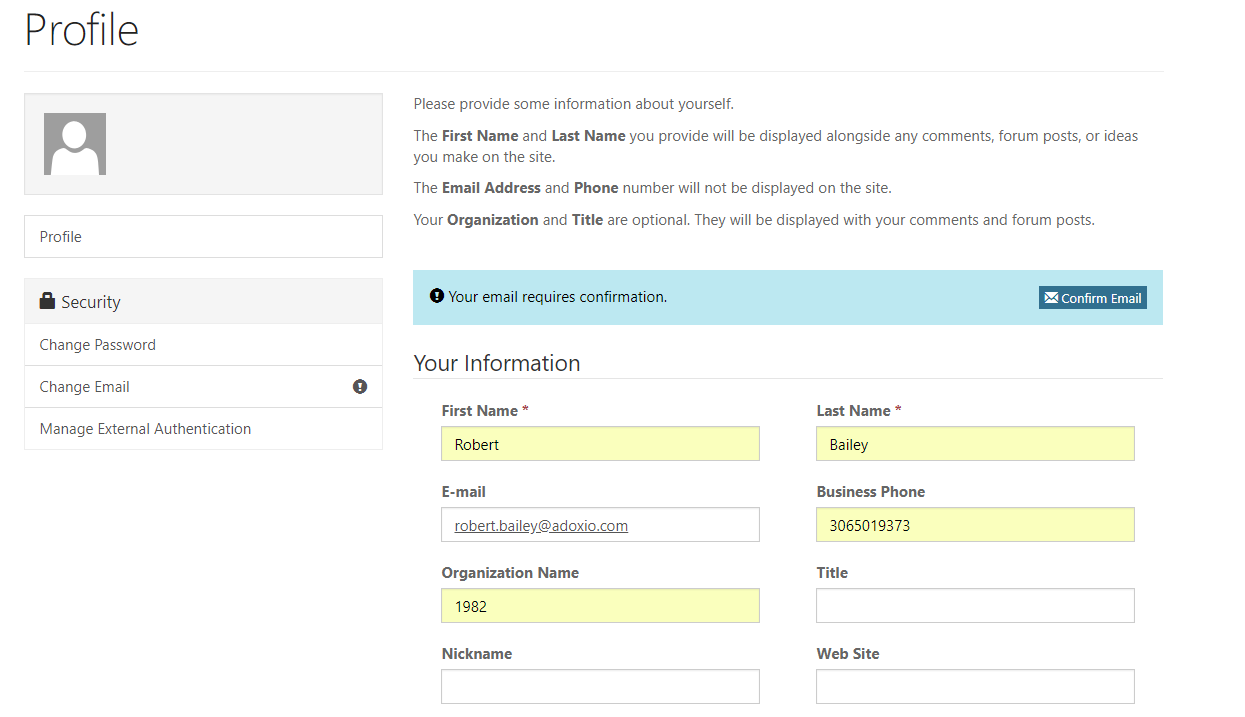Click the E-mail address field
The width and height of the screenshot is (1245, 717).
tap(600, 525)
